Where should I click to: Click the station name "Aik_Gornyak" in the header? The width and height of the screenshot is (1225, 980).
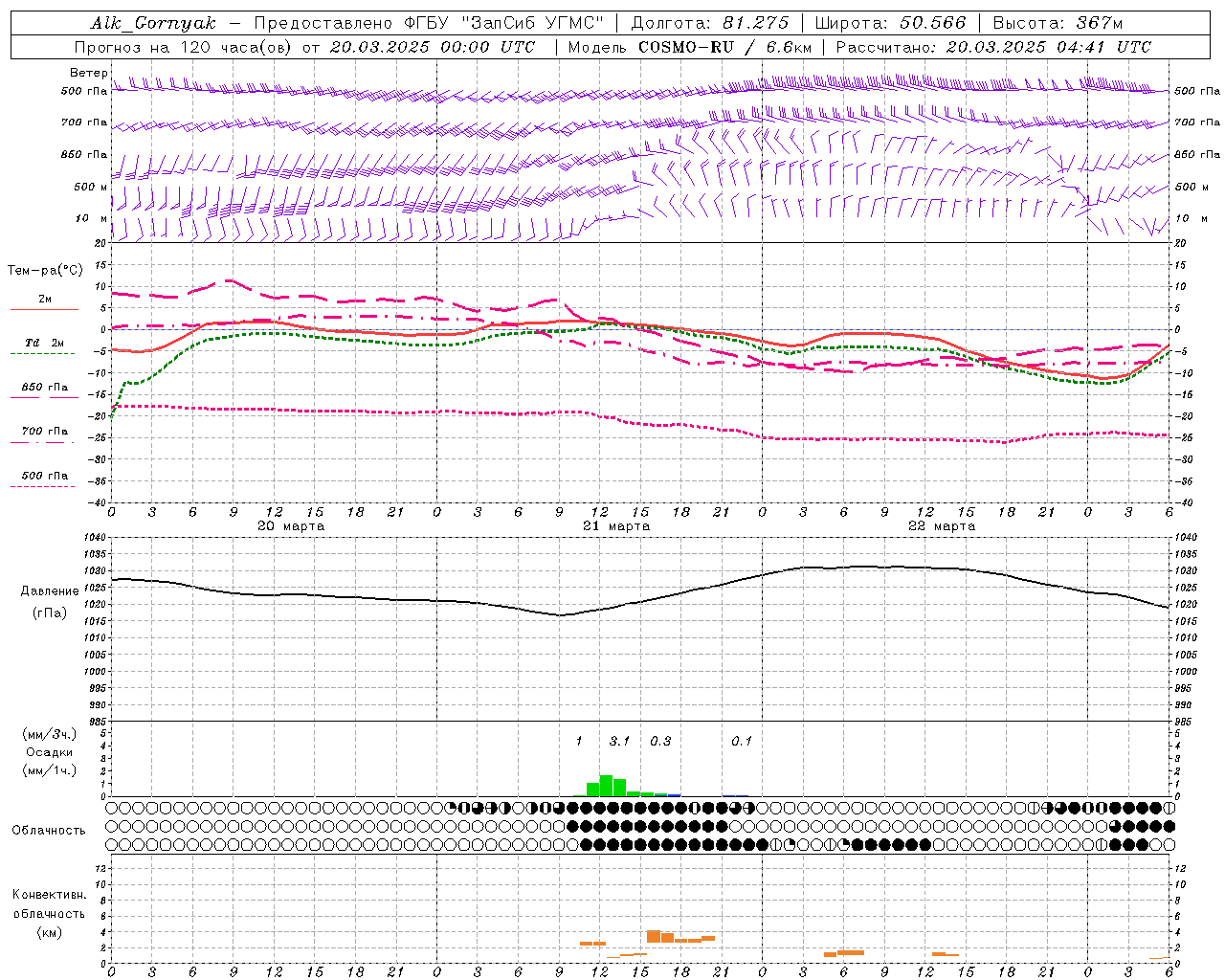coord(153,23)
